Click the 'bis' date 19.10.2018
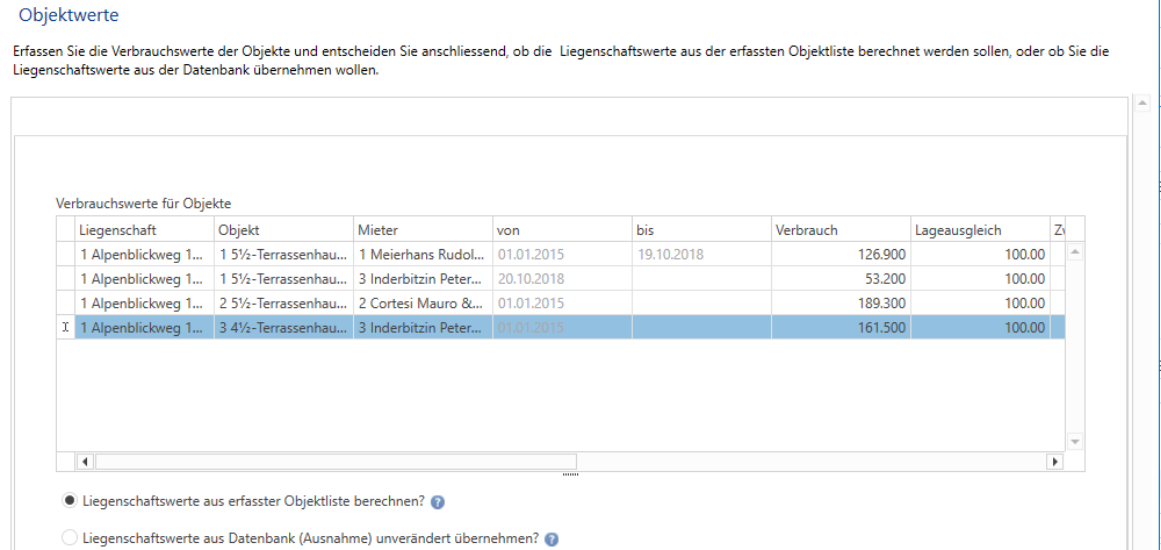 coord(701,255)
